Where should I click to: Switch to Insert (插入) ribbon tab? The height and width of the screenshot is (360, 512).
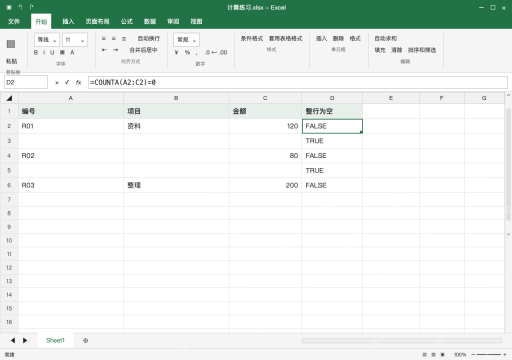pos(68,21)
